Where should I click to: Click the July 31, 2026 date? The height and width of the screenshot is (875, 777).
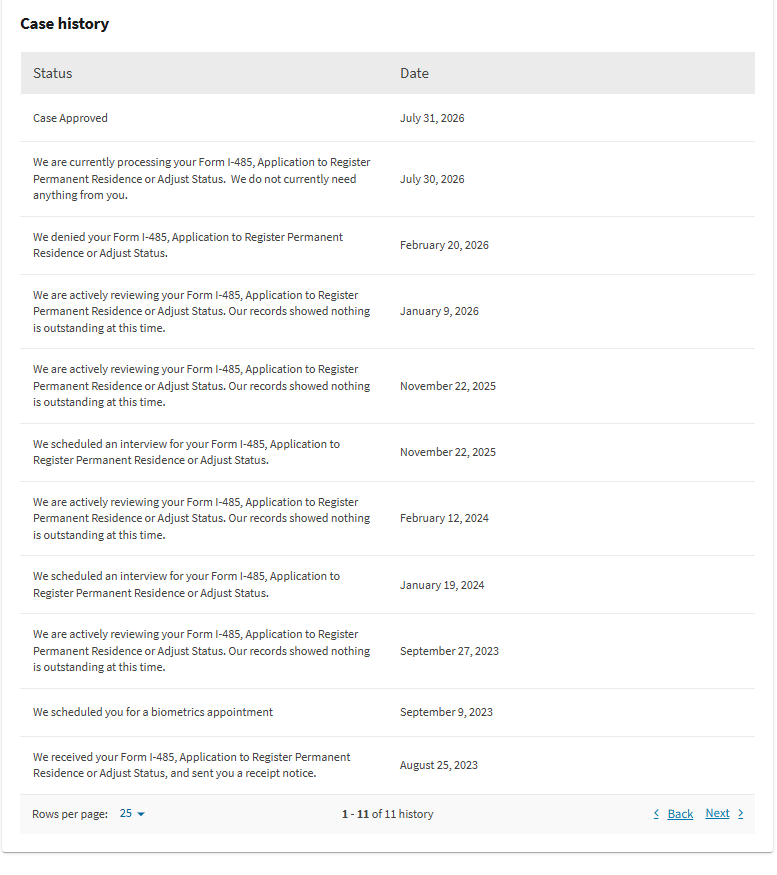tap(432, 118)
